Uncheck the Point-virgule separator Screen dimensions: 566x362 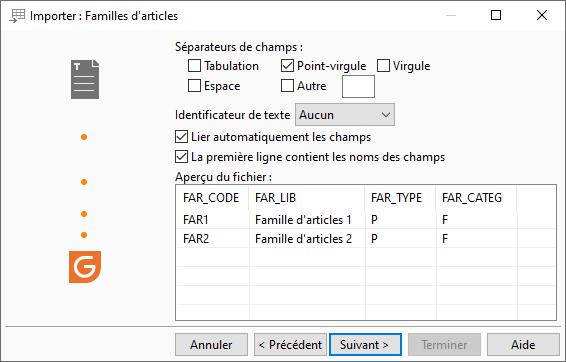point(287,66)
